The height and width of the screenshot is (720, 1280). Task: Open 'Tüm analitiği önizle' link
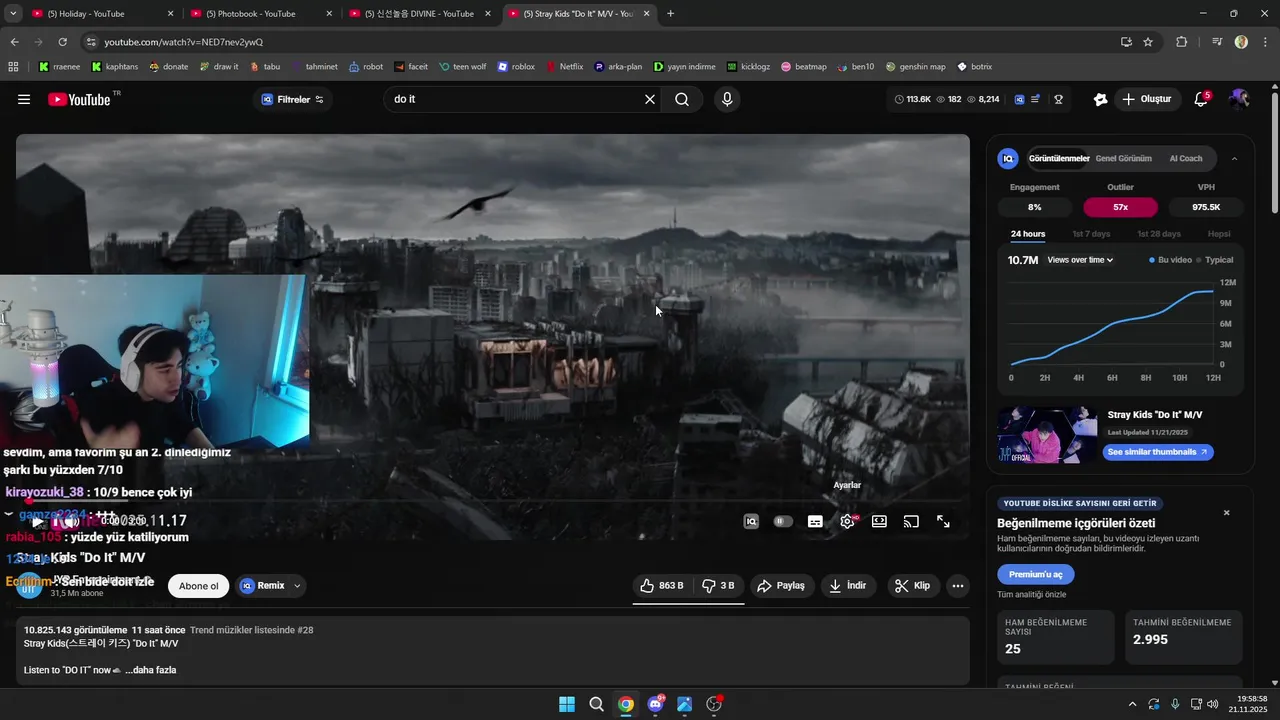click(x=1029, y=594)
